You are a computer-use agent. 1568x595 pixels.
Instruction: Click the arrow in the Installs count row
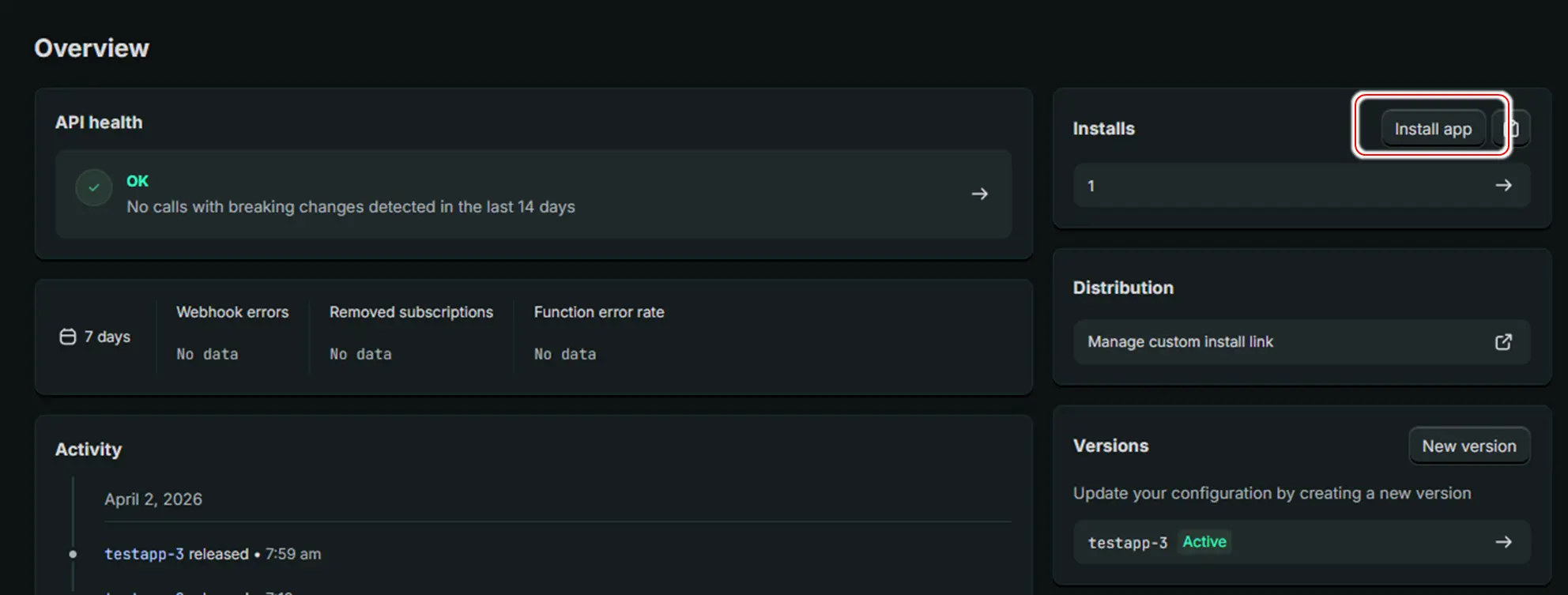(1503, 186)
